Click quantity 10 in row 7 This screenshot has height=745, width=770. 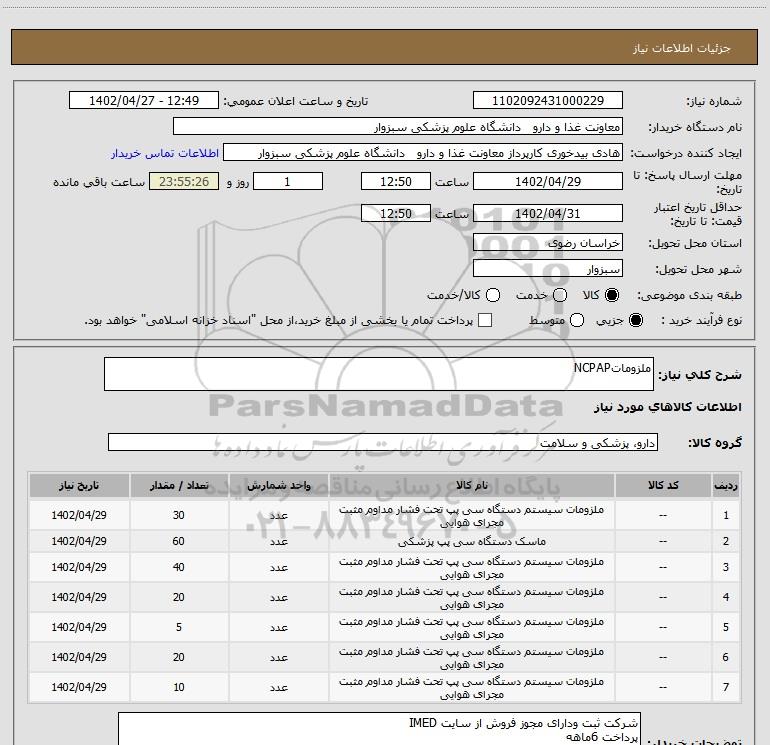click(179, 687)
